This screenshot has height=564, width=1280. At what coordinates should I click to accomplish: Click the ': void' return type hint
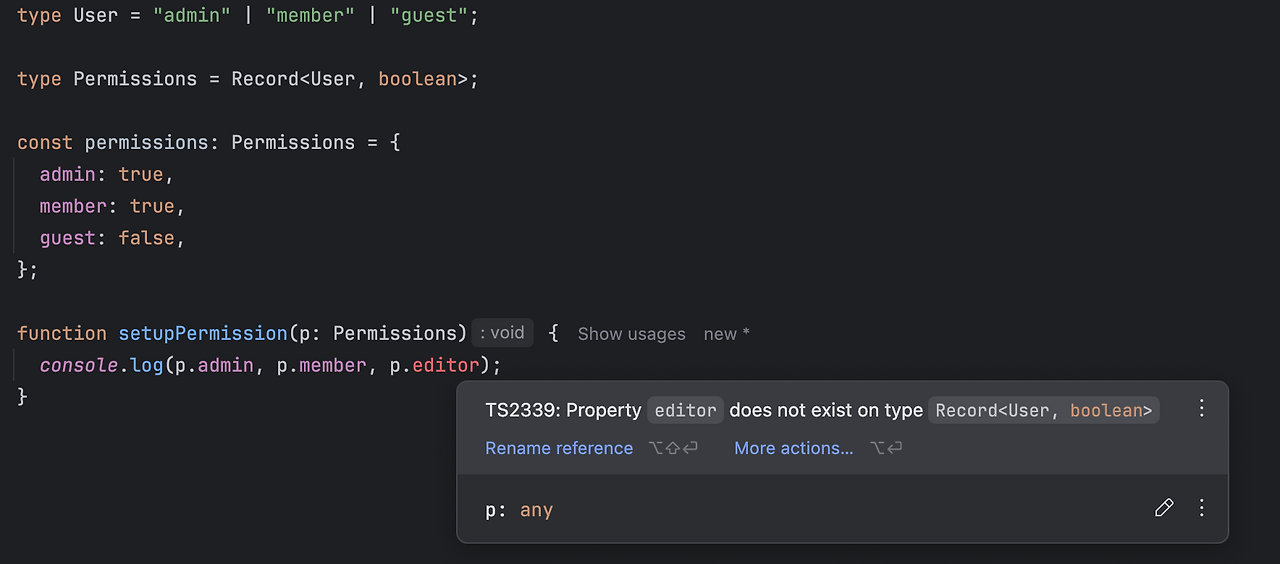(502, 333)
